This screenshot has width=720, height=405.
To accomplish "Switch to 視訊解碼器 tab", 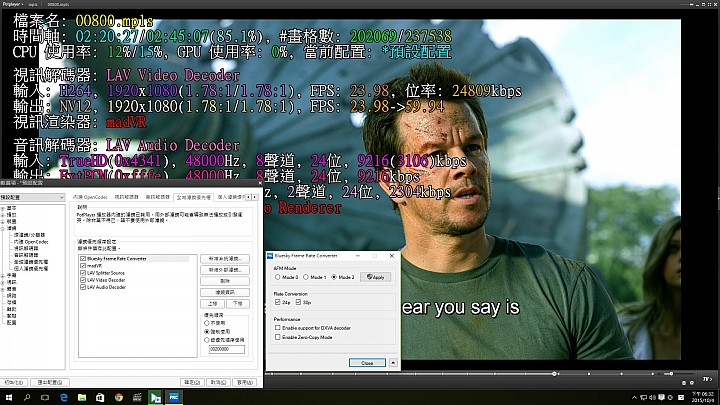I will tap(126, 197).
